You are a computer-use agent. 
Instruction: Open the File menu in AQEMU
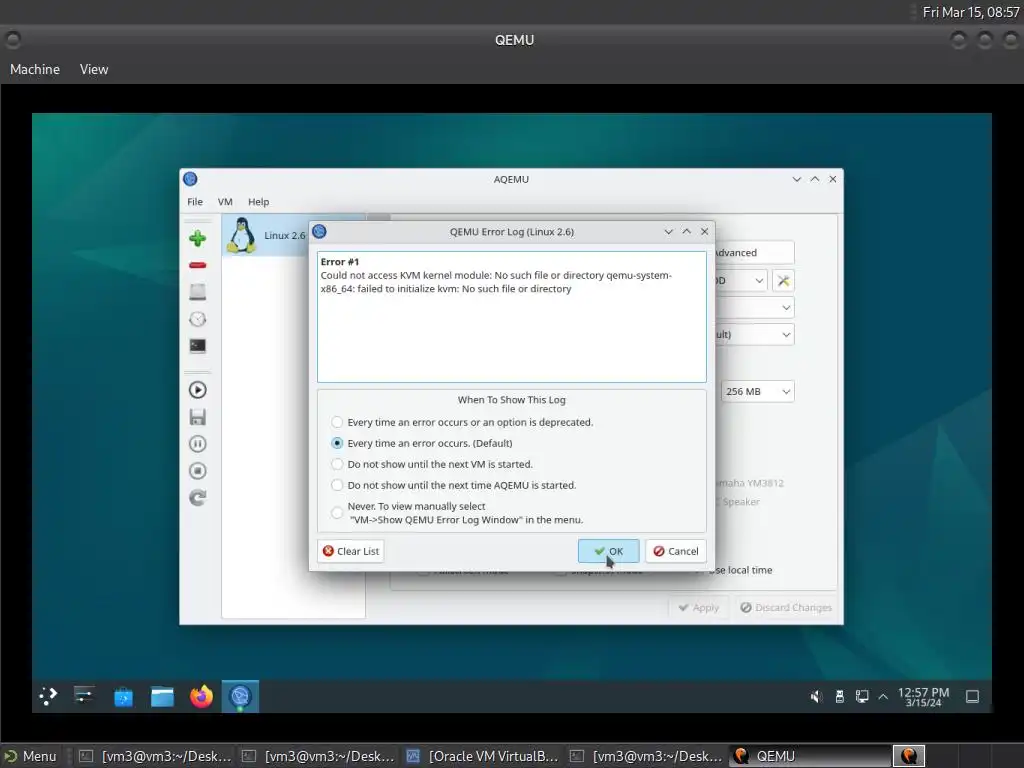click(195, 202)
